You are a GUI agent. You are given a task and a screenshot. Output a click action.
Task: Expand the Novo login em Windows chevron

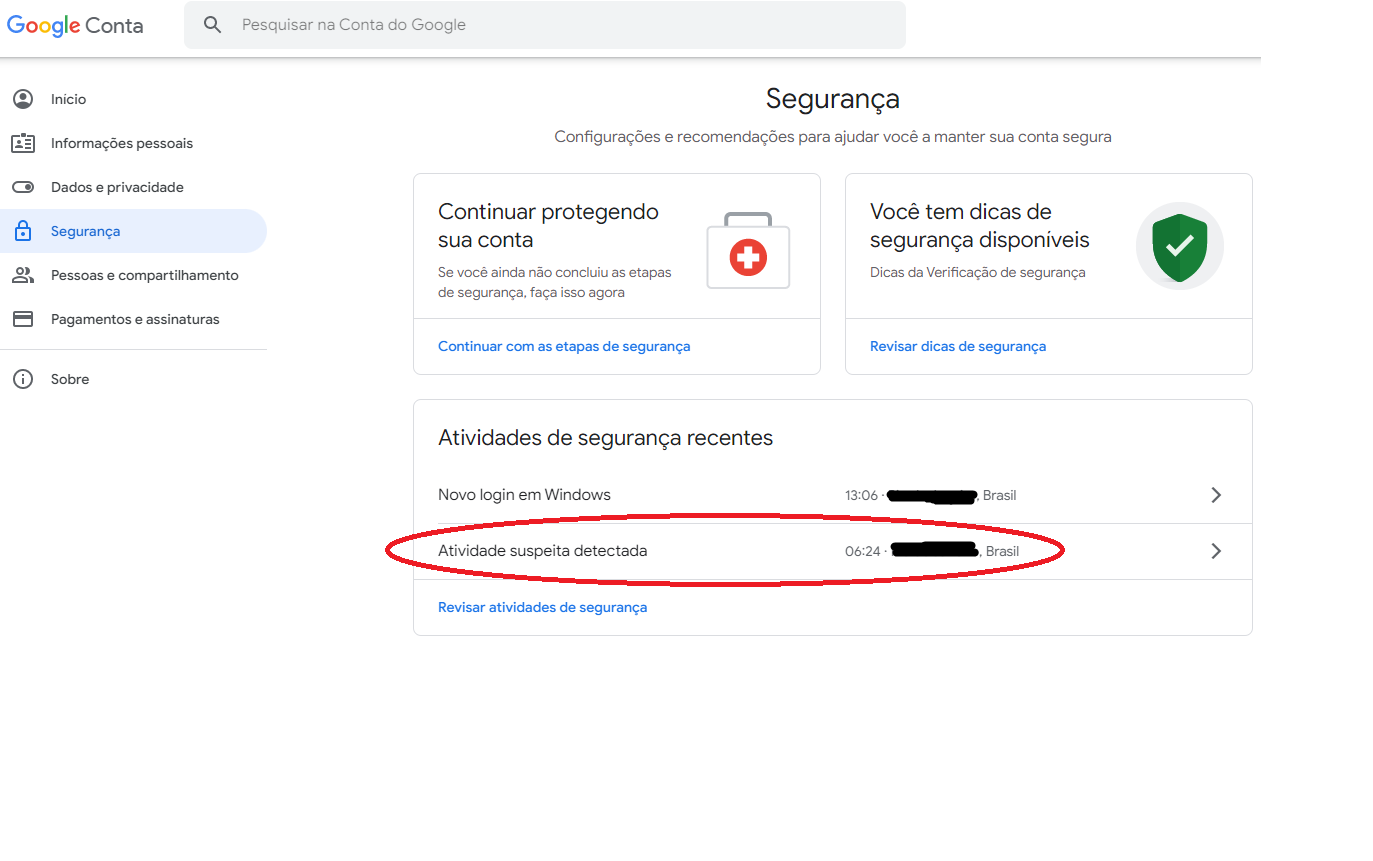point(1216,495)
